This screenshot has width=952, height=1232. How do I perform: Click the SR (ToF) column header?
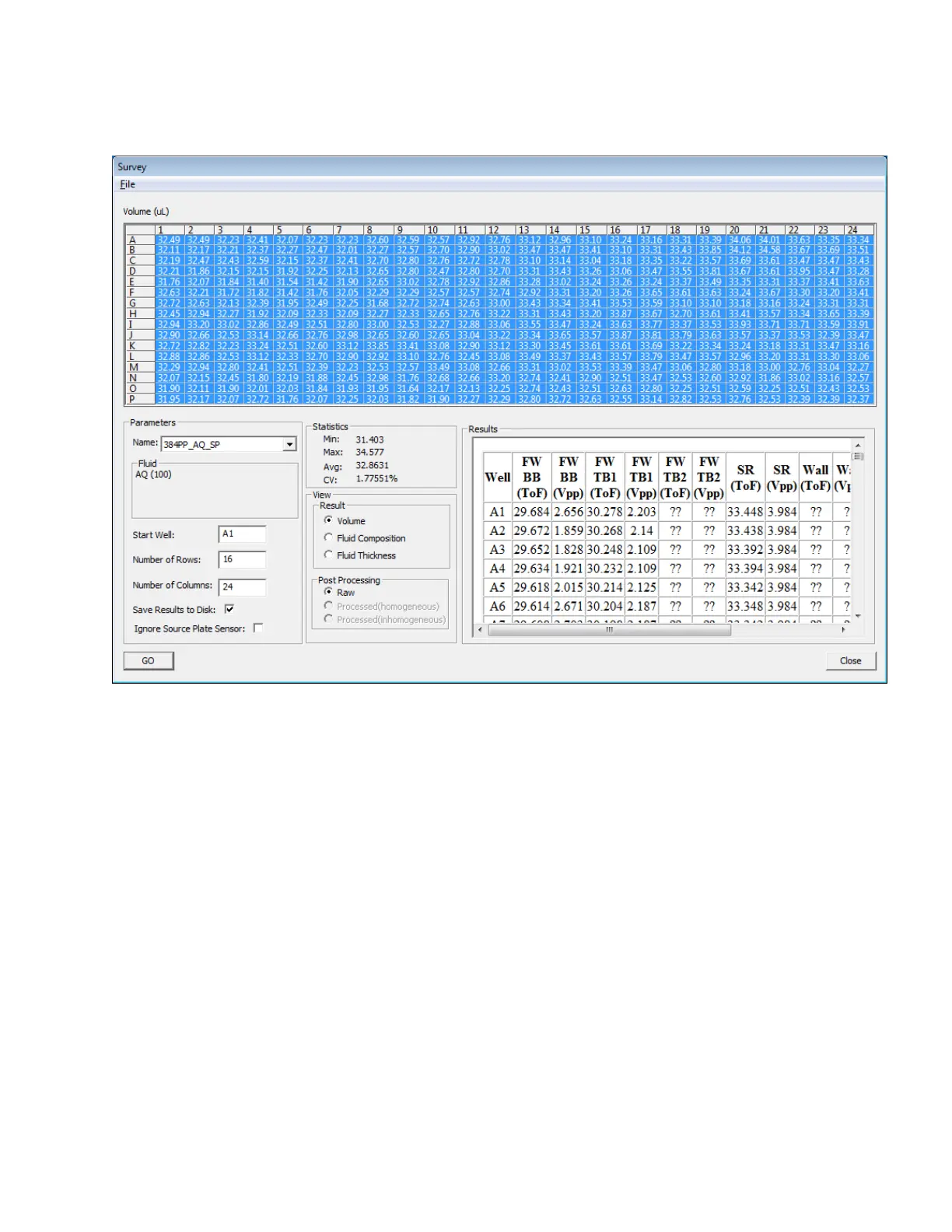[745, 478]
